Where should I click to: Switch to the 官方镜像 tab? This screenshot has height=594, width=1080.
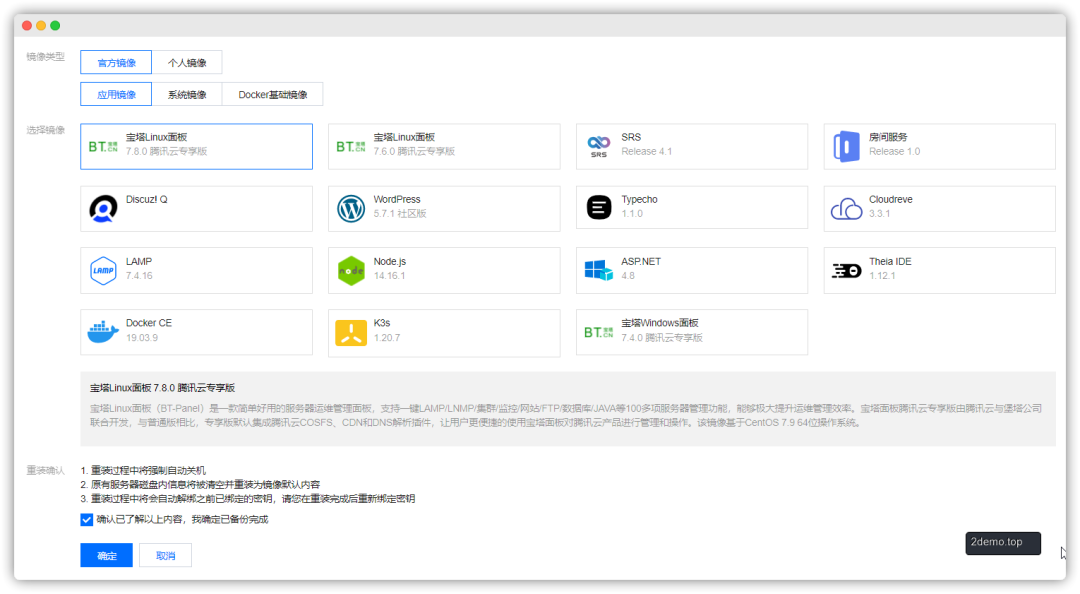coord(116,63)
